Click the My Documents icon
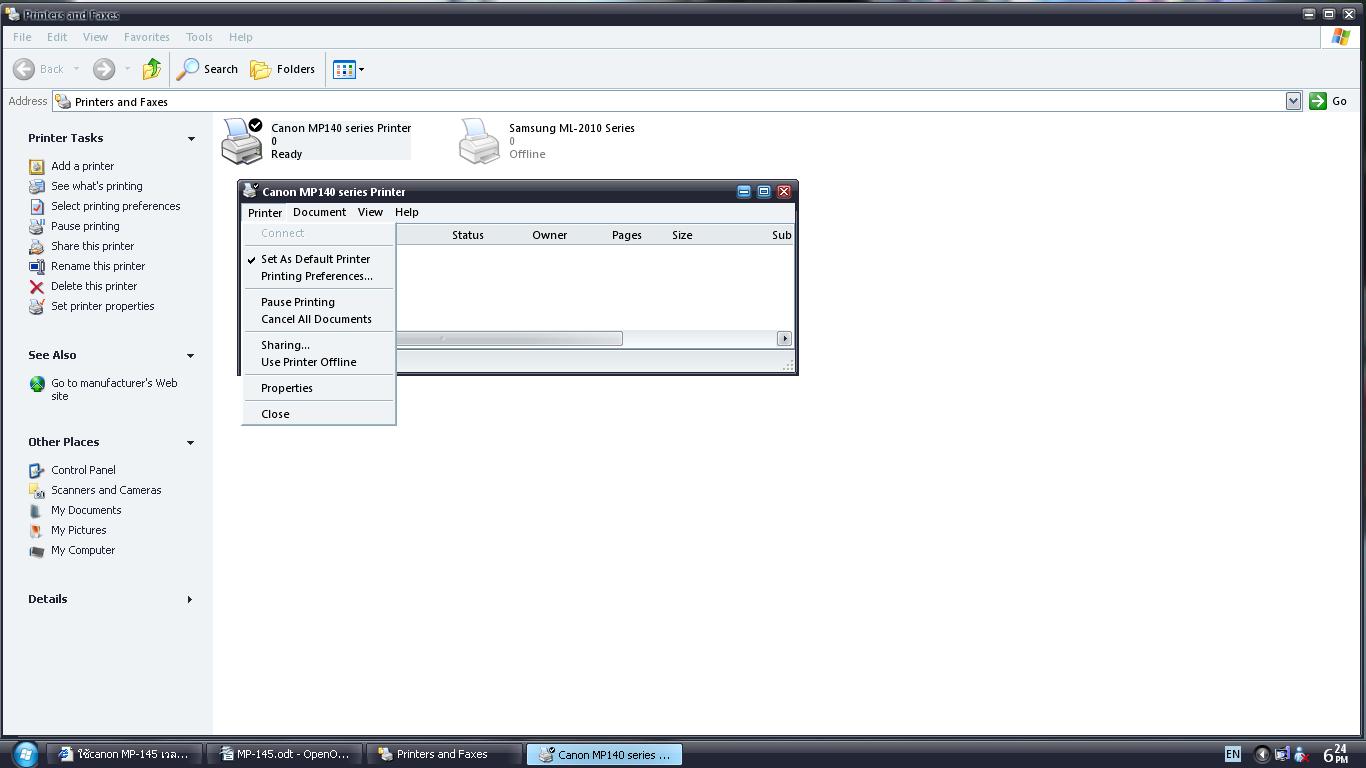This screenshot has height=768, width=1366. tap(37, 510)
